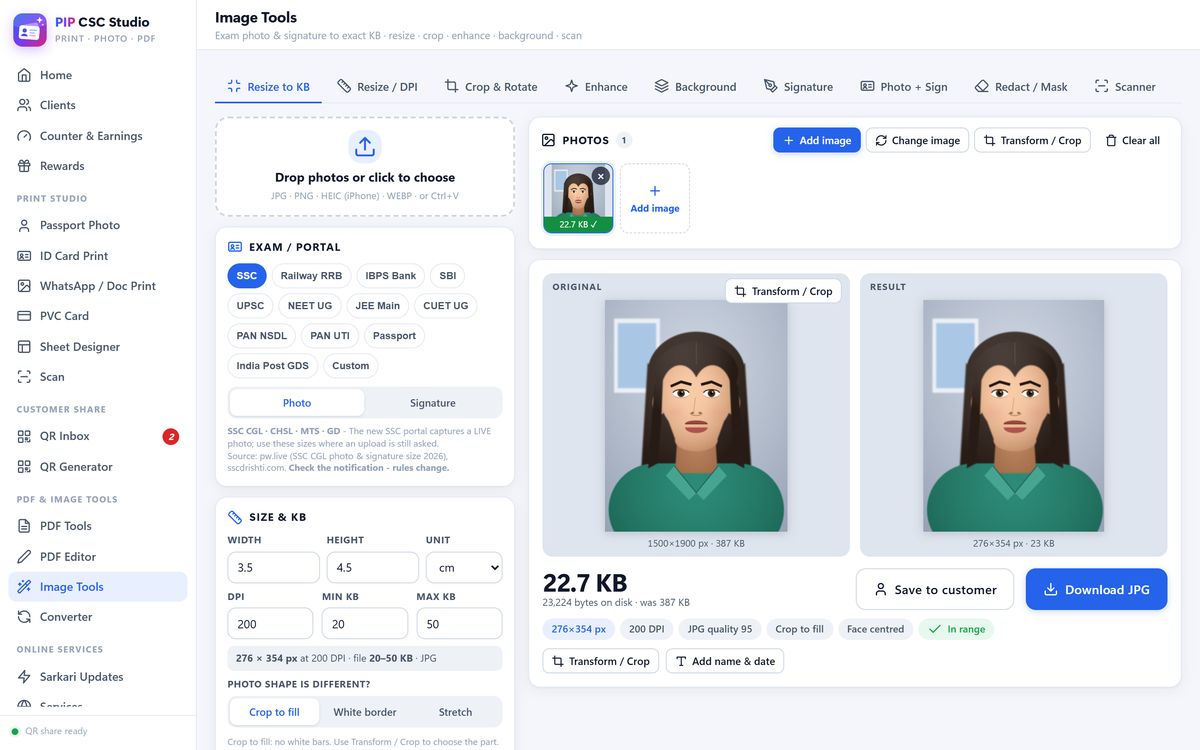Select the Railway RRB exam preset
The image size is (1200, 750).
(x=311, y=276)
